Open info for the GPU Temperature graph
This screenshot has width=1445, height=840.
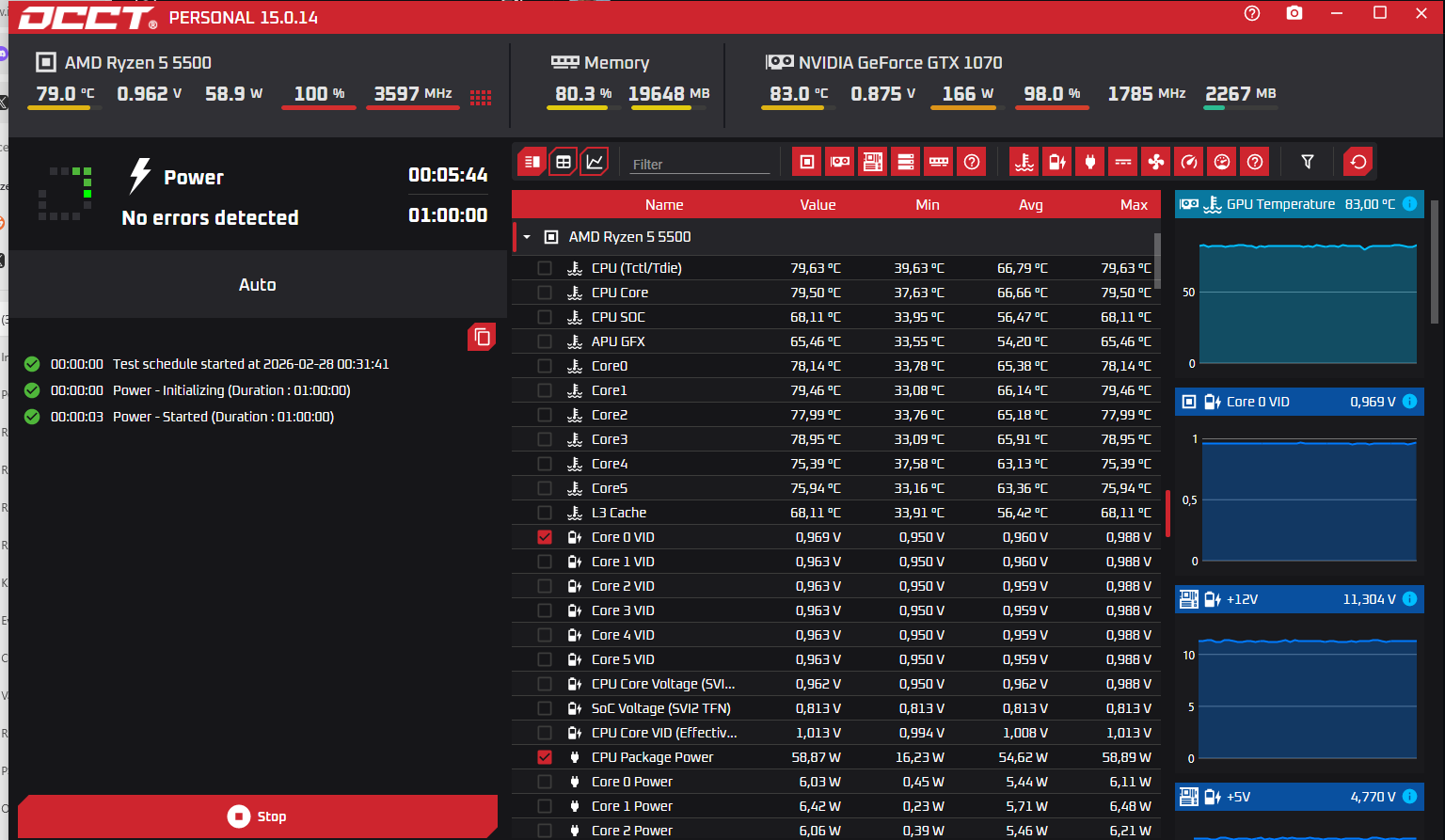1409,204
